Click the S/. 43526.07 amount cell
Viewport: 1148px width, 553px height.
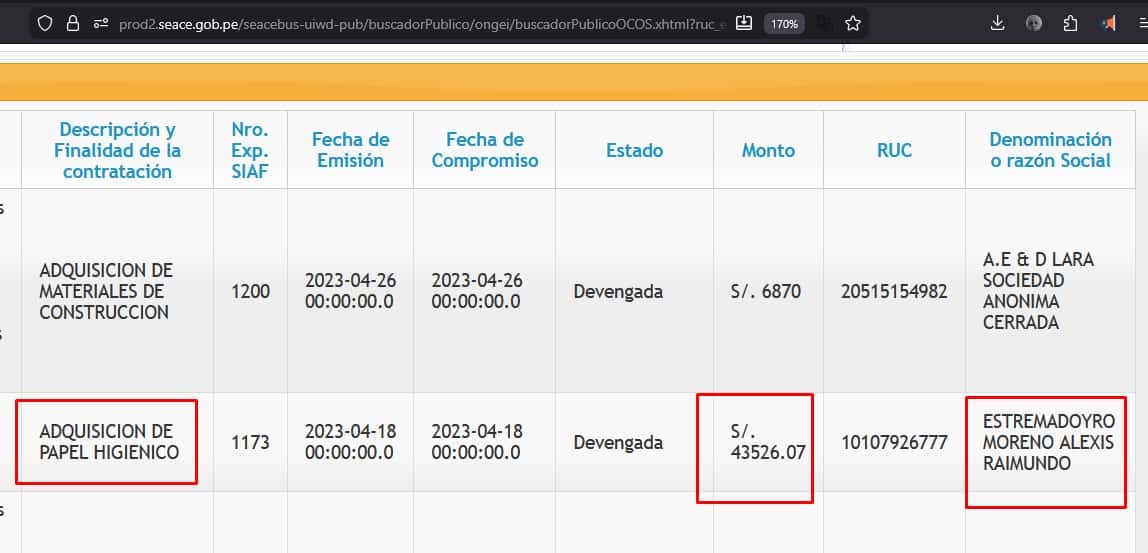pos(767,442)
